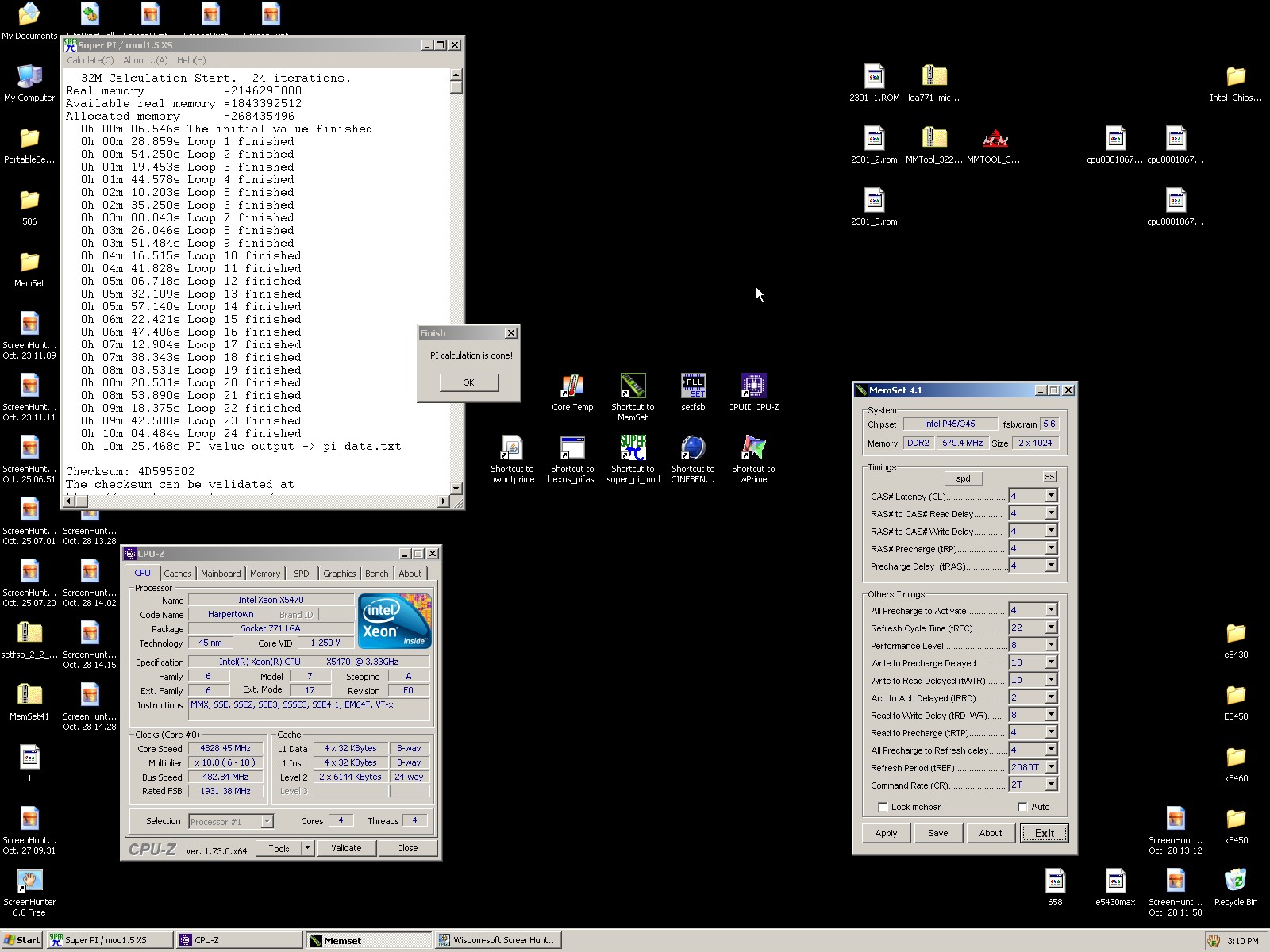Click the CPU-Z Close button
Image resolution: width=1270 pixels, height=952 pixels.
click(407, 848)
